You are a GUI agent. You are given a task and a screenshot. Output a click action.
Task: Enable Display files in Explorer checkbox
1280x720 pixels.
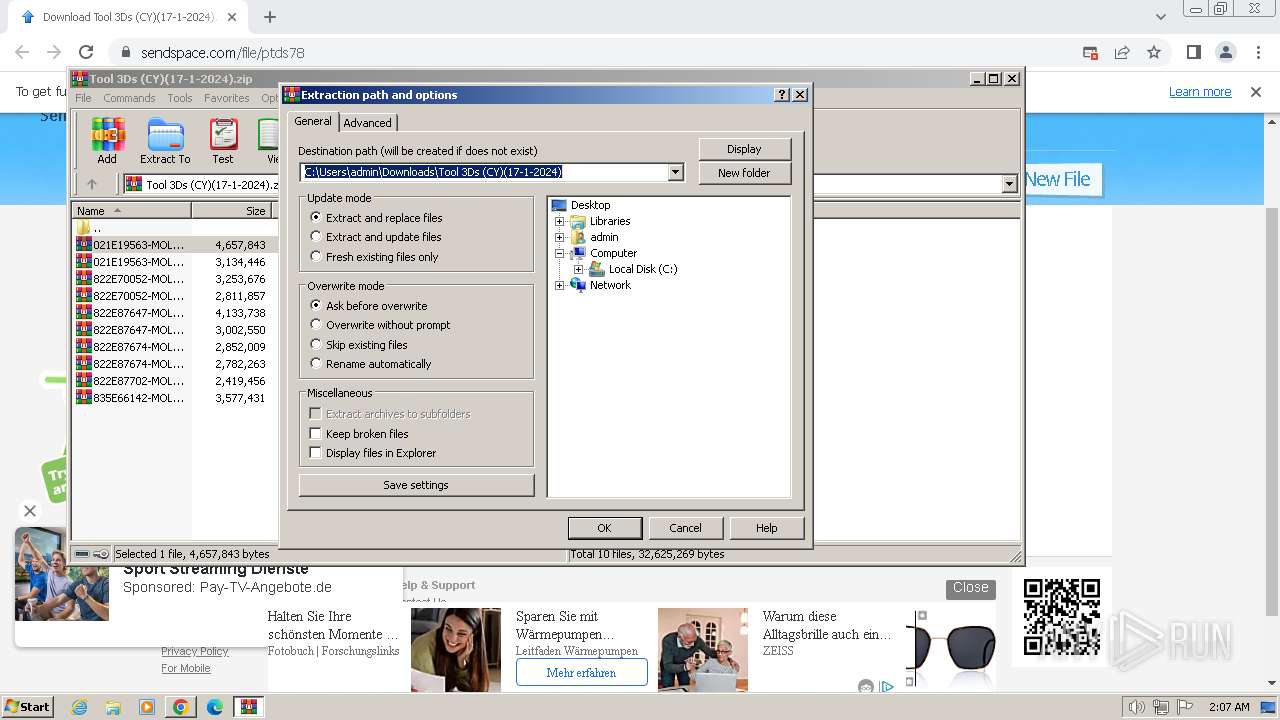(x=316, y=453)
